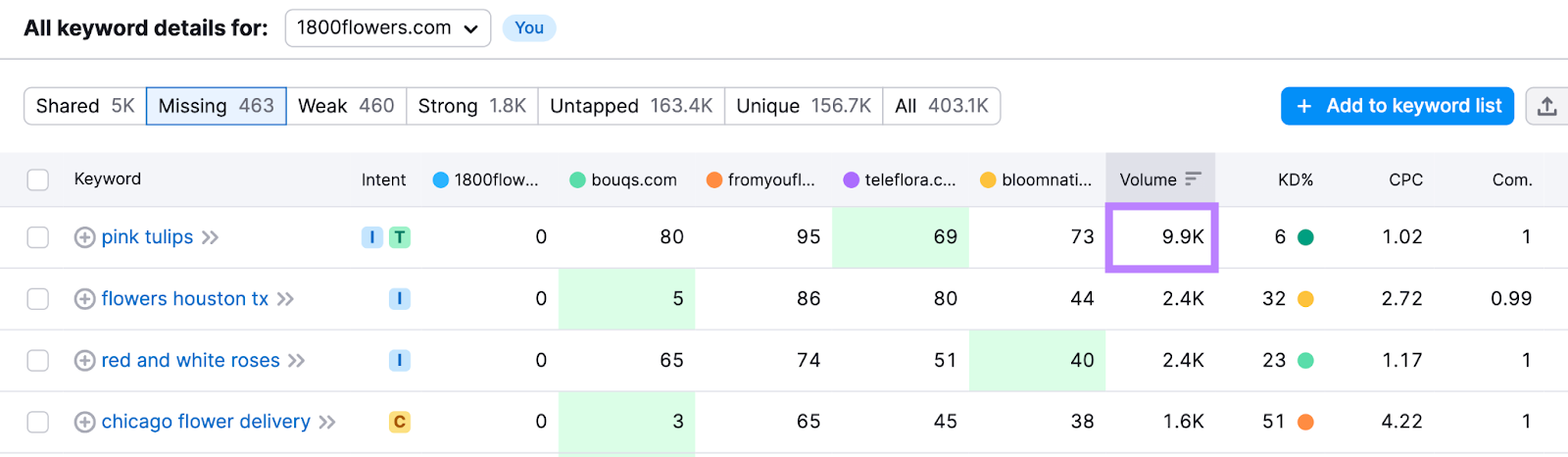Select the 9.9K volume cell for pink tulips
The width and height of the screenshot is (1568, 457).
(1161, 237)
